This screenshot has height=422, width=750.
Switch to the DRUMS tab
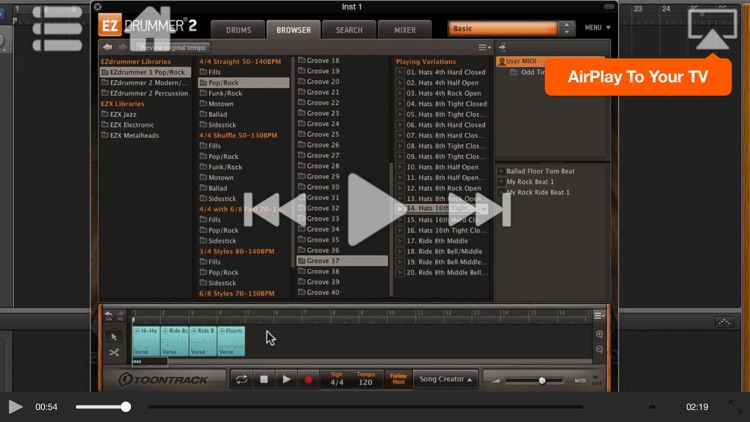click(238, 30)
